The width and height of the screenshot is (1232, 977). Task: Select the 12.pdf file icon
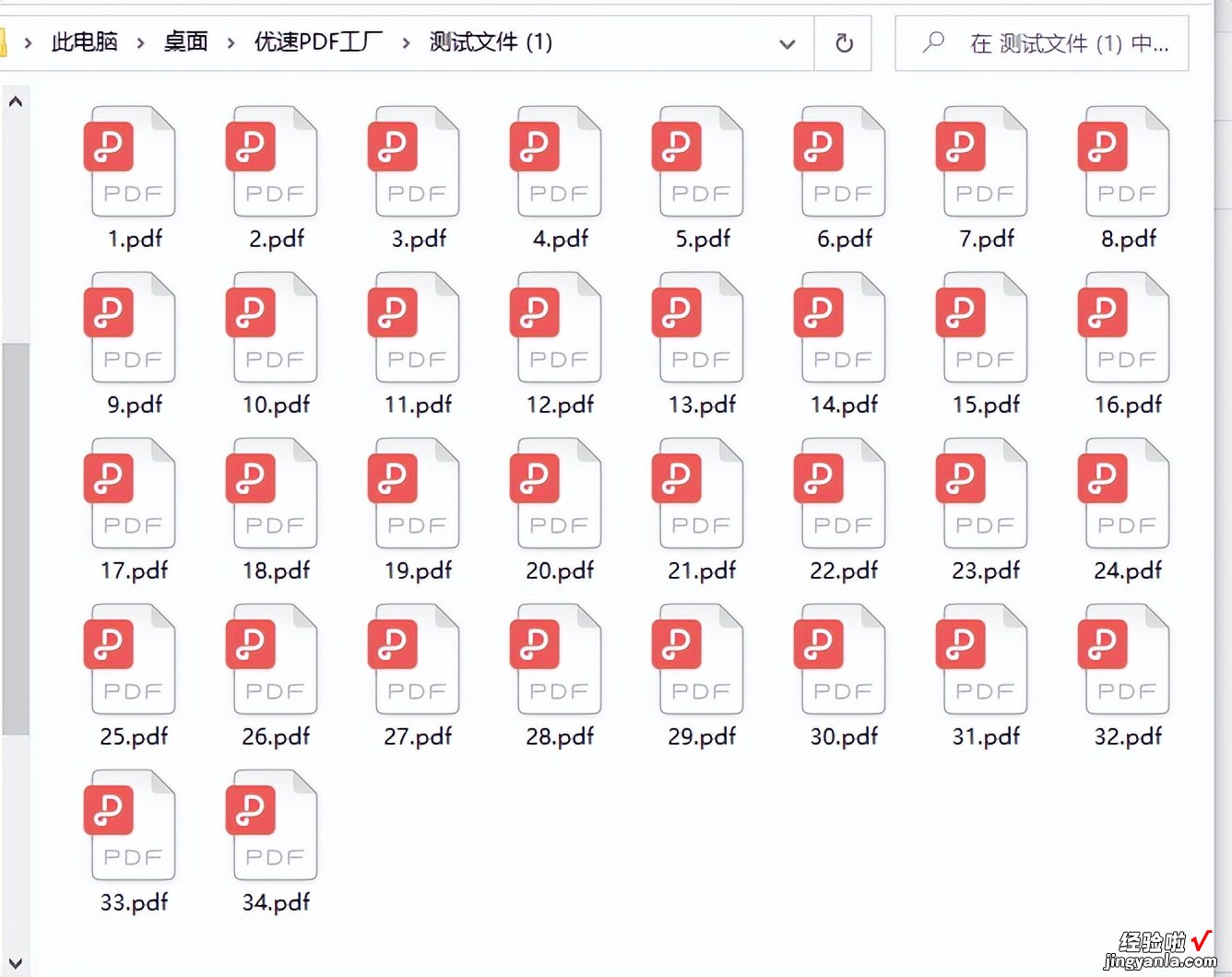coord(556,327)
